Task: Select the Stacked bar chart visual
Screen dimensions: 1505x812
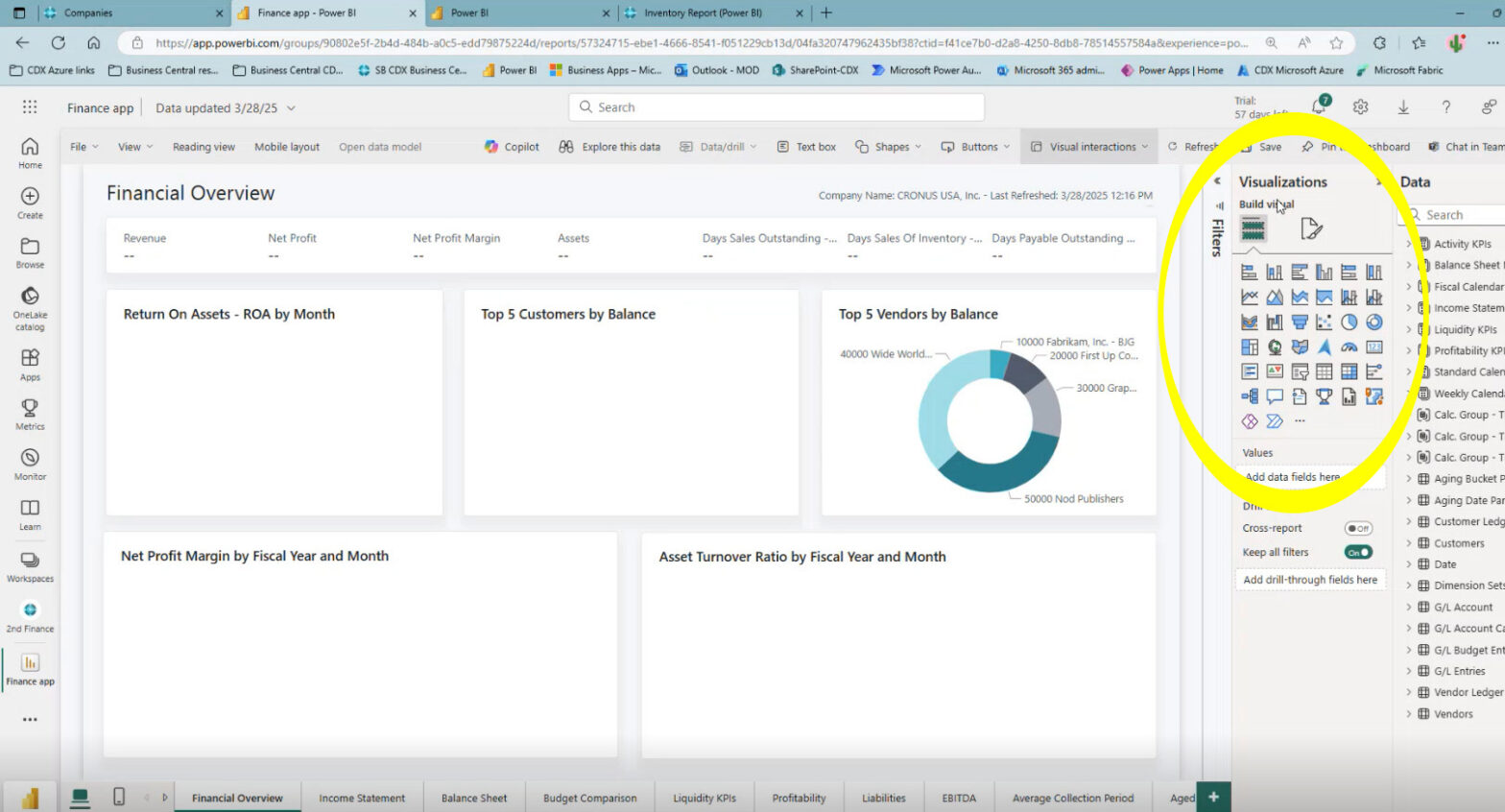Action: coord(1249,273)
